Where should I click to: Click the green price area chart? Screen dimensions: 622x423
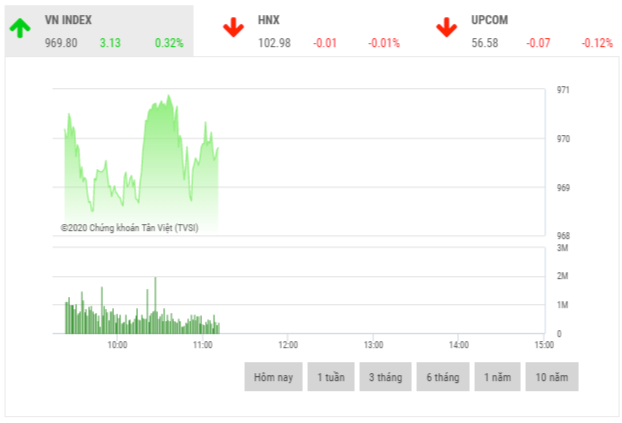(150, 170)
